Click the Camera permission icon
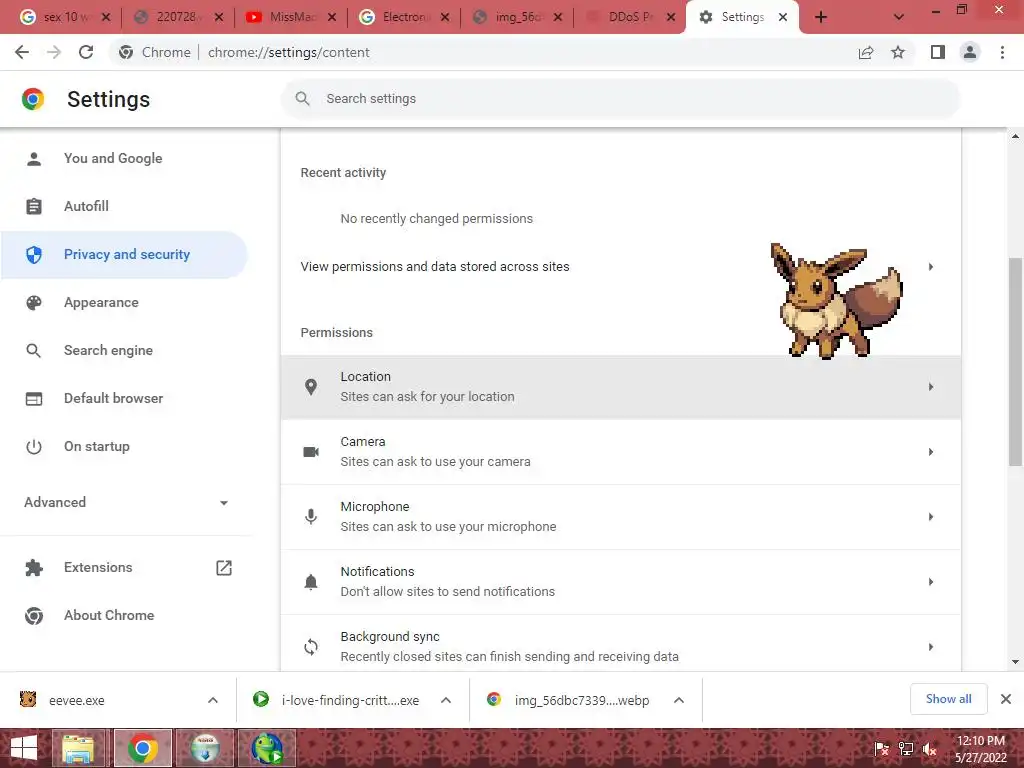The image size is (1024, 768). pos(311,452)
